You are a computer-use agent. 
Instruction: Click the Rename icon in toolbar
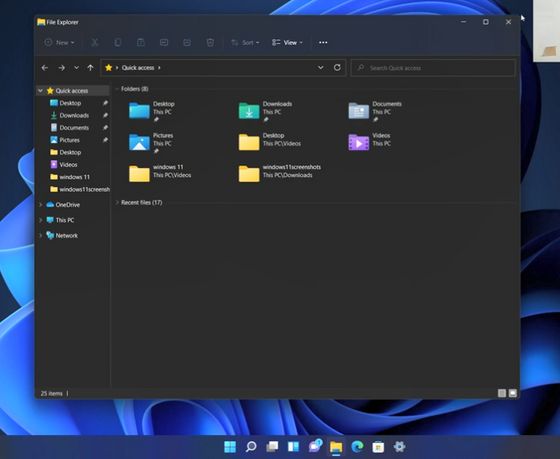click(x=164, y=43)
